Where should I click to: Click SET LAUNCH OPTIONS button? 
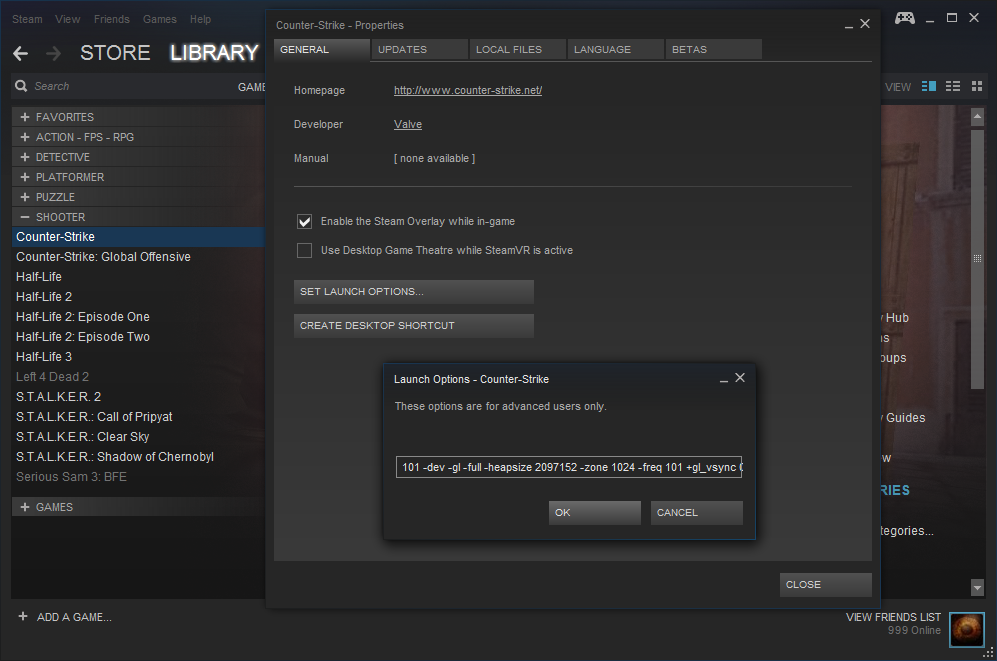pos(413,292)
